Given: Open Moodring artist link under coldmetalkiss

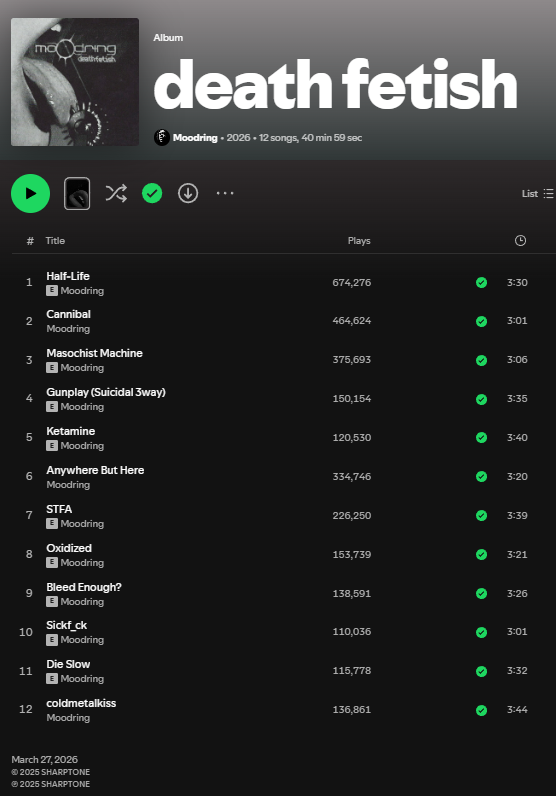Looking at the screenshot, I should tap(68, 718).
